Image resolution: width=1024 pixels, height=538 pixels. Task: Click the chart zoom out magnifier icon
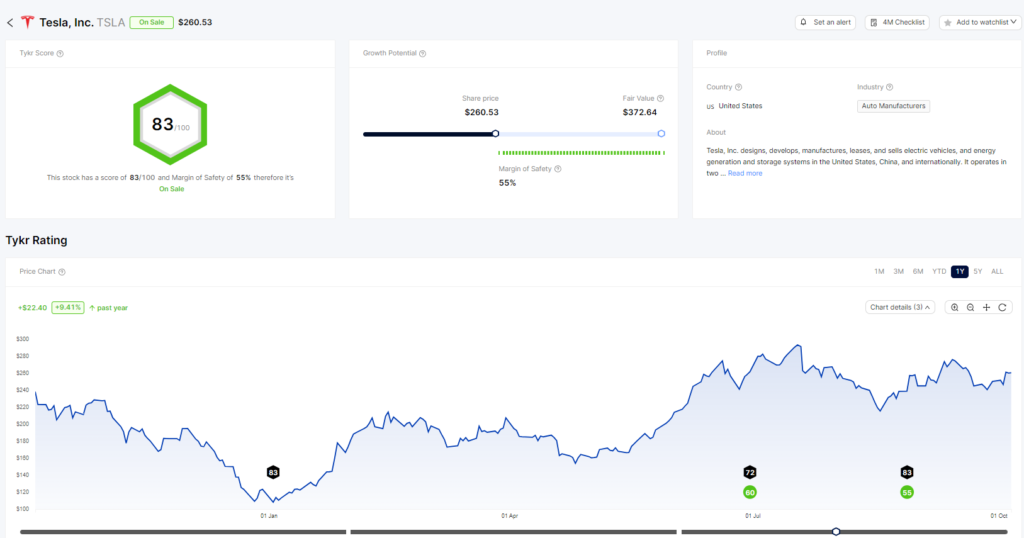click(970, 307)
